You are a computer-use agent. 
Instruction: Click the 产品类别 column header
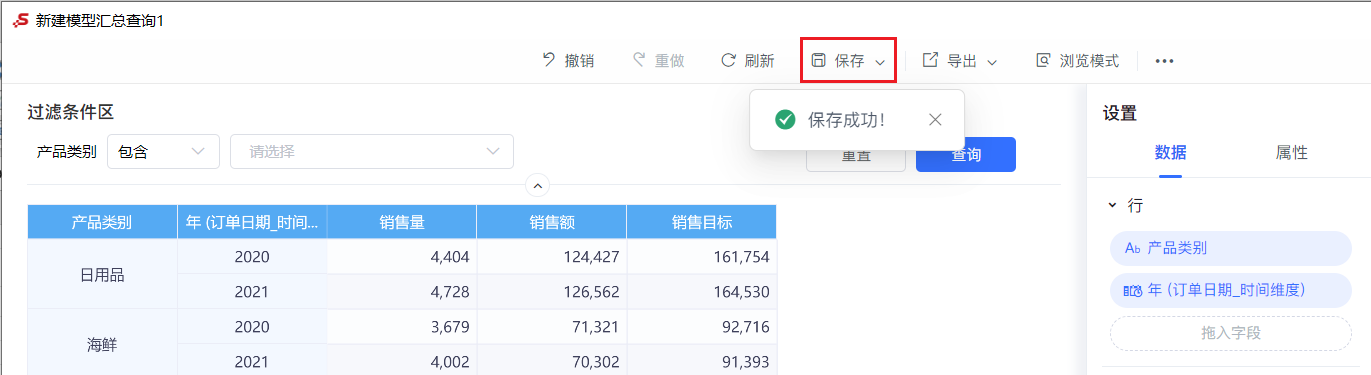(x=101, y=222)
